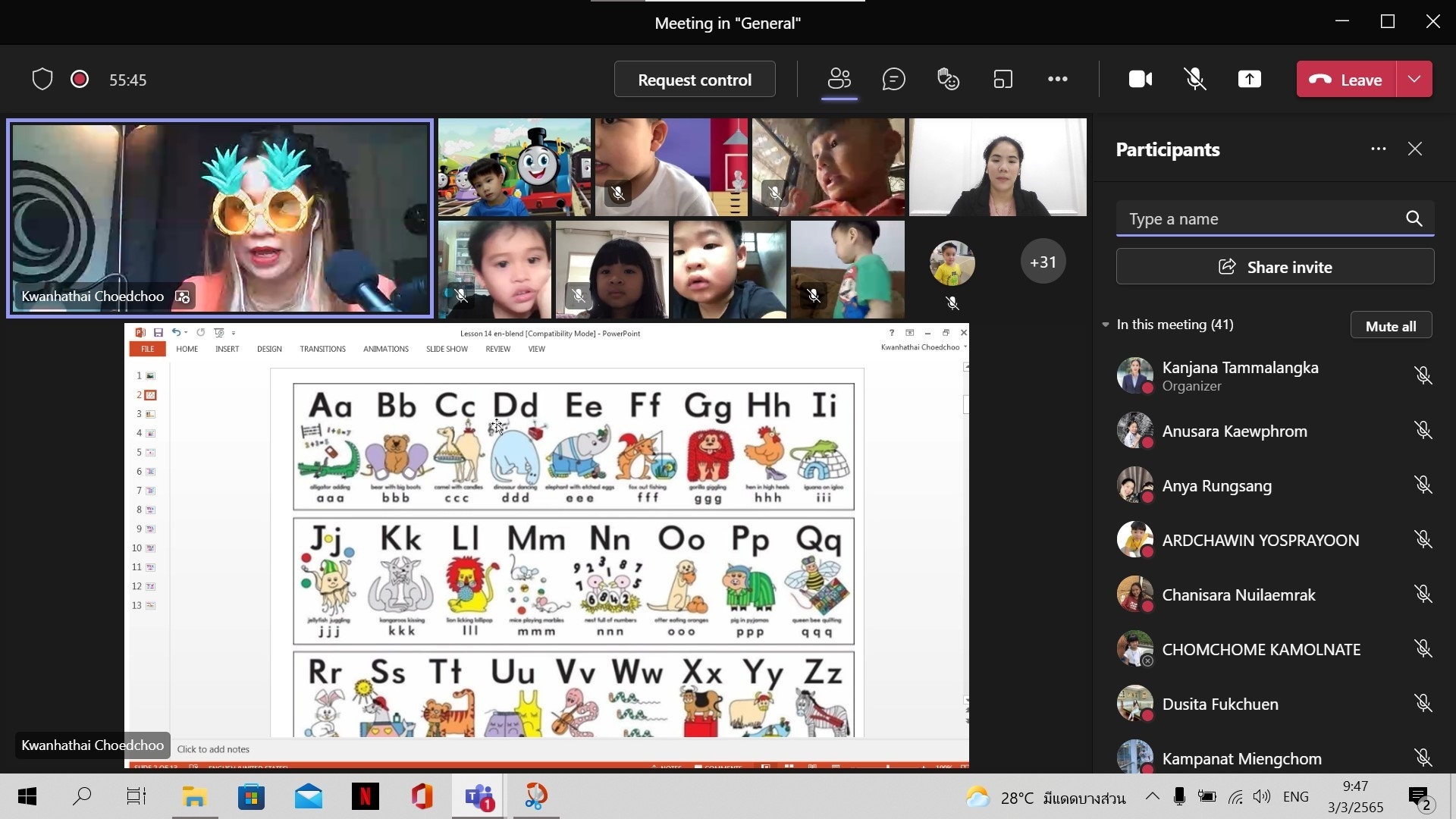Toggle the microphone mute button
The height and width of the screenshot is (819, 1456).
click(x=1194, y=80)
